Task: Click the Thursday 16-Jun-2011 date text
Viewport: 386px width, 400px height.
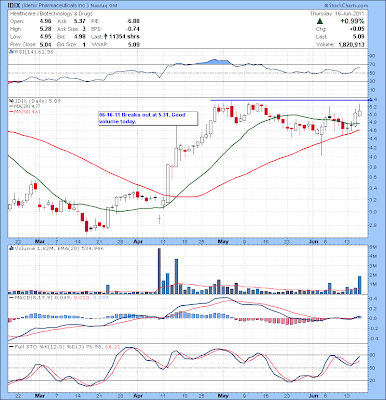Action: [337, 14]
